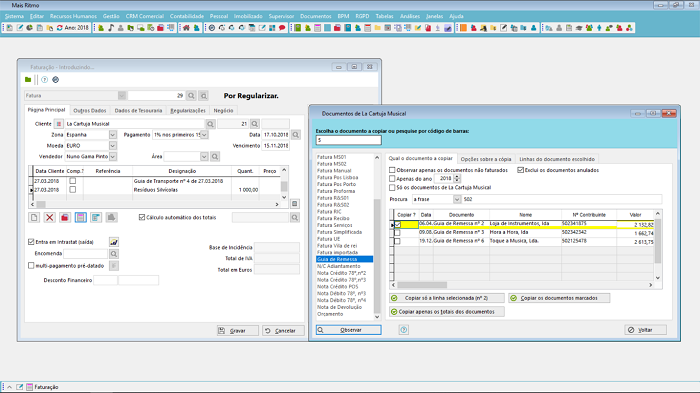Select Fatura Proforma in document type list
Image resolution: width=700 pixels, height=393 pixels.
pyautogui.click(x=336, y=191)
